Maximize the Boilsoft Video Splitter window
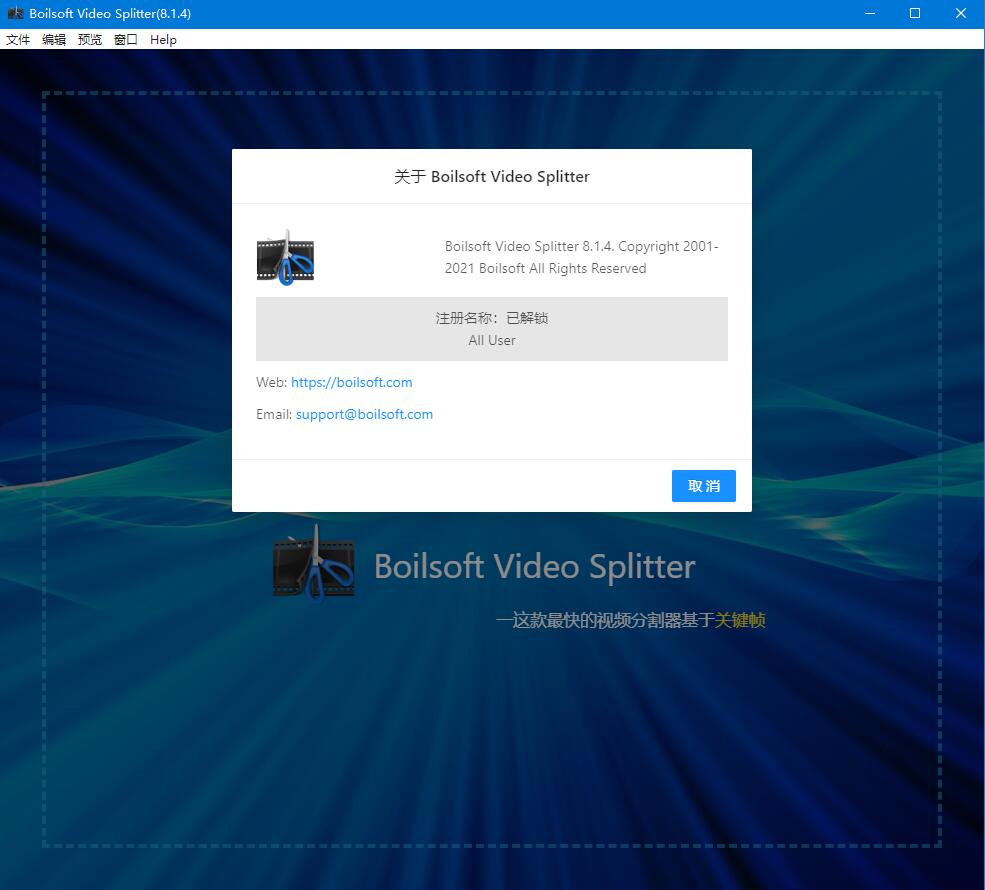Screen dimensions: 985x890 pos(915,13)
